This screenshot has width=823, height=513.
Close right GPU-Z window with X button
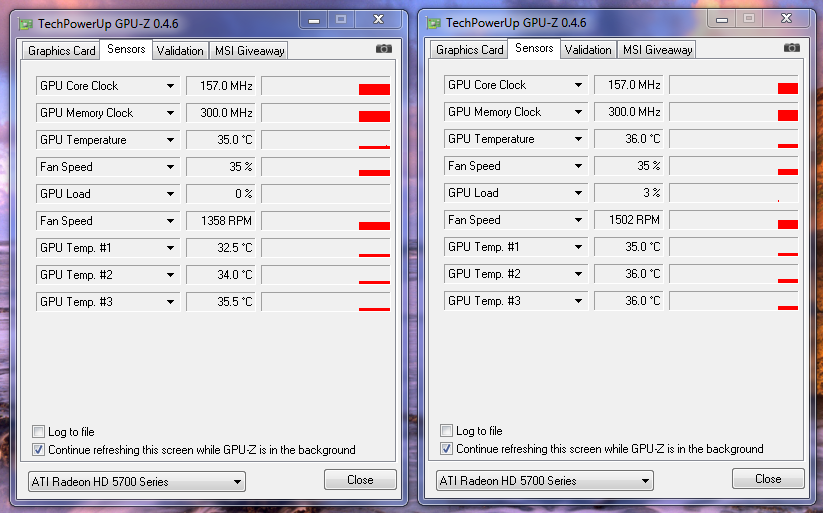tap(786, 18)
